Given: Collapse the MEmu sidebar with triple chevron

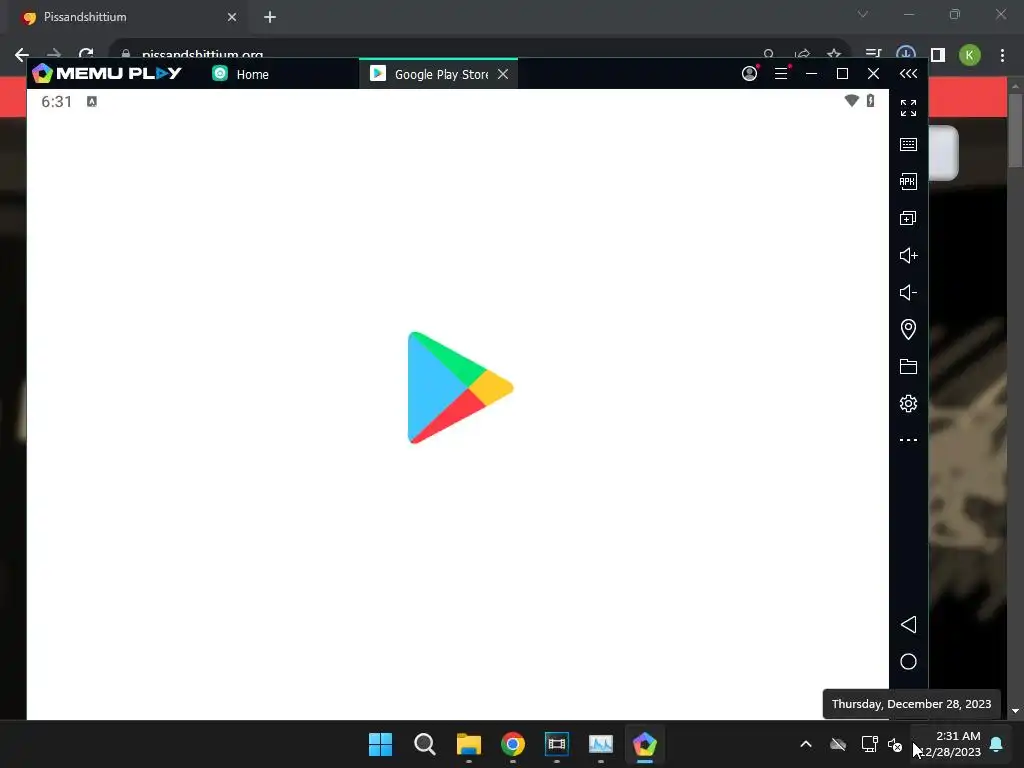Looking at the screenshot, I should (908, 74).
